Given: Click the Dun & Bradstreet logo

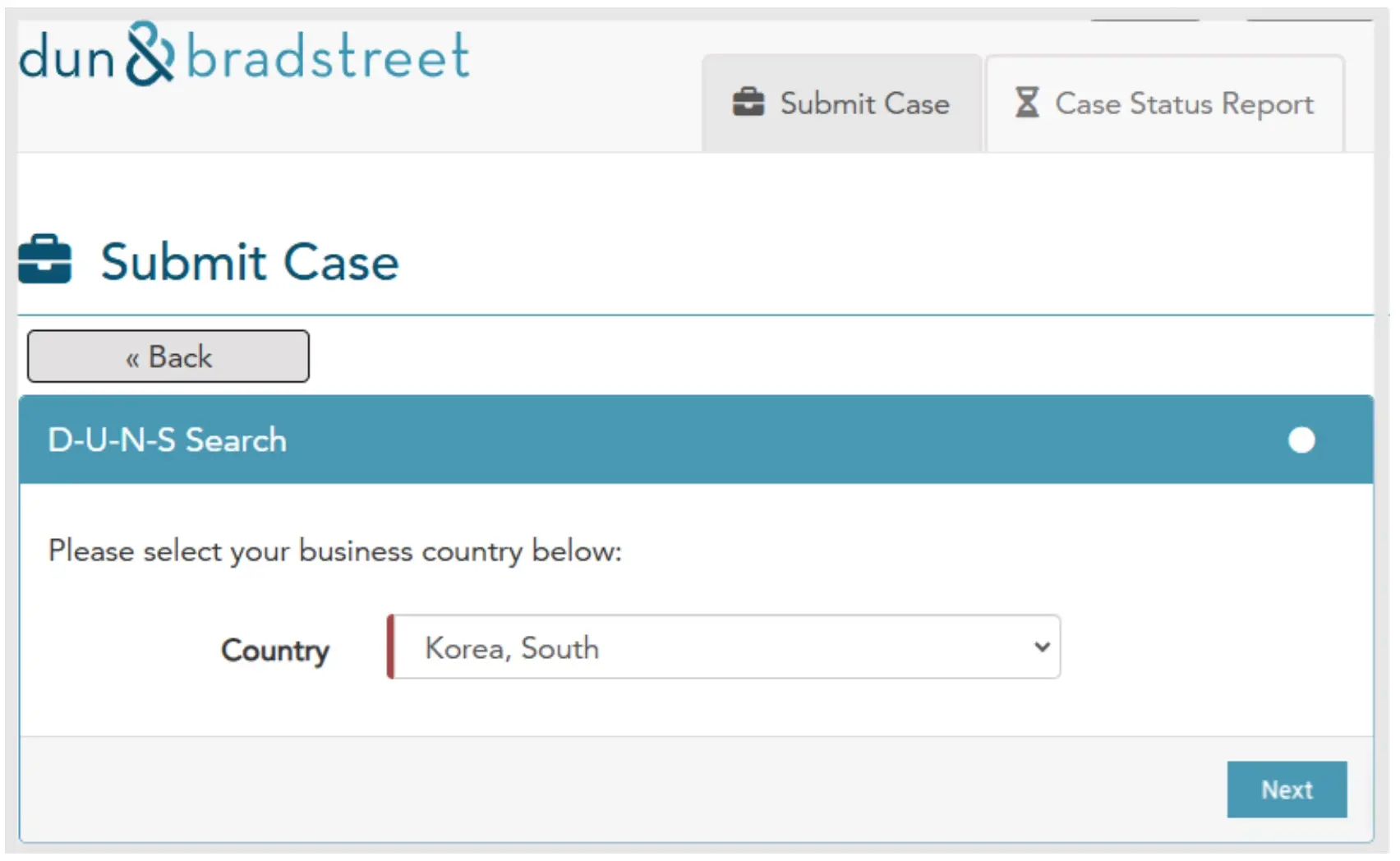Looking at the screenshot, I should coord(244,55).
